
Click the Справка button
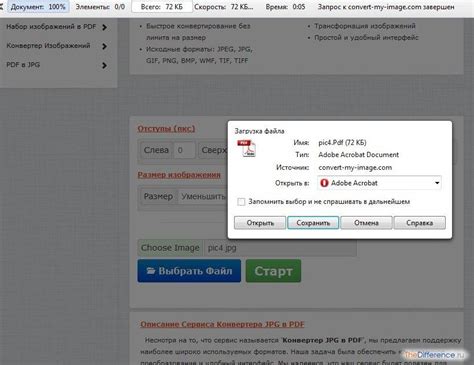(420, 223)
